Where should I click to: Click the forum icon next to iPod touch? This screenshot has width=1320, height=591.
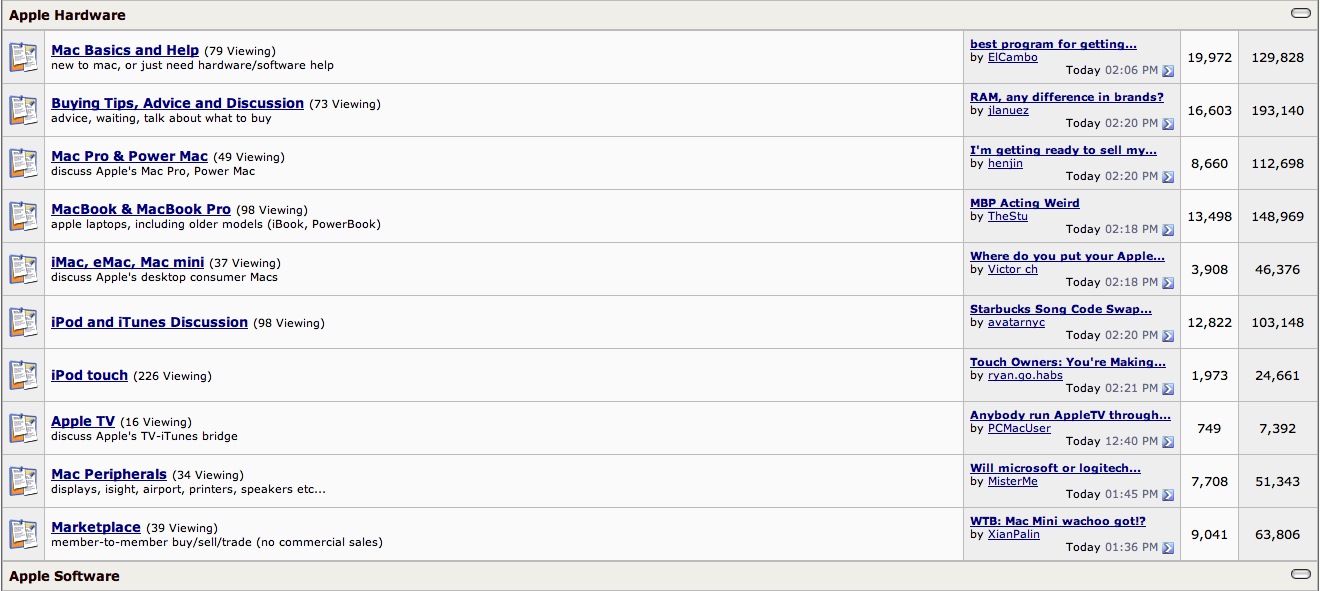tap(24, 375)
